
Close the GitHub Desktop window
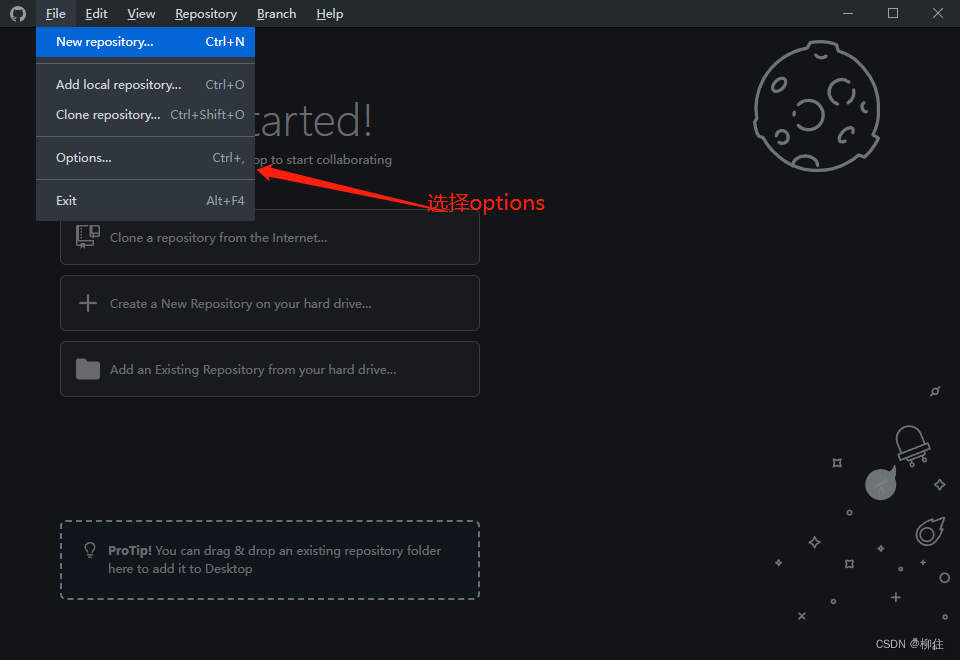(937, 13)
